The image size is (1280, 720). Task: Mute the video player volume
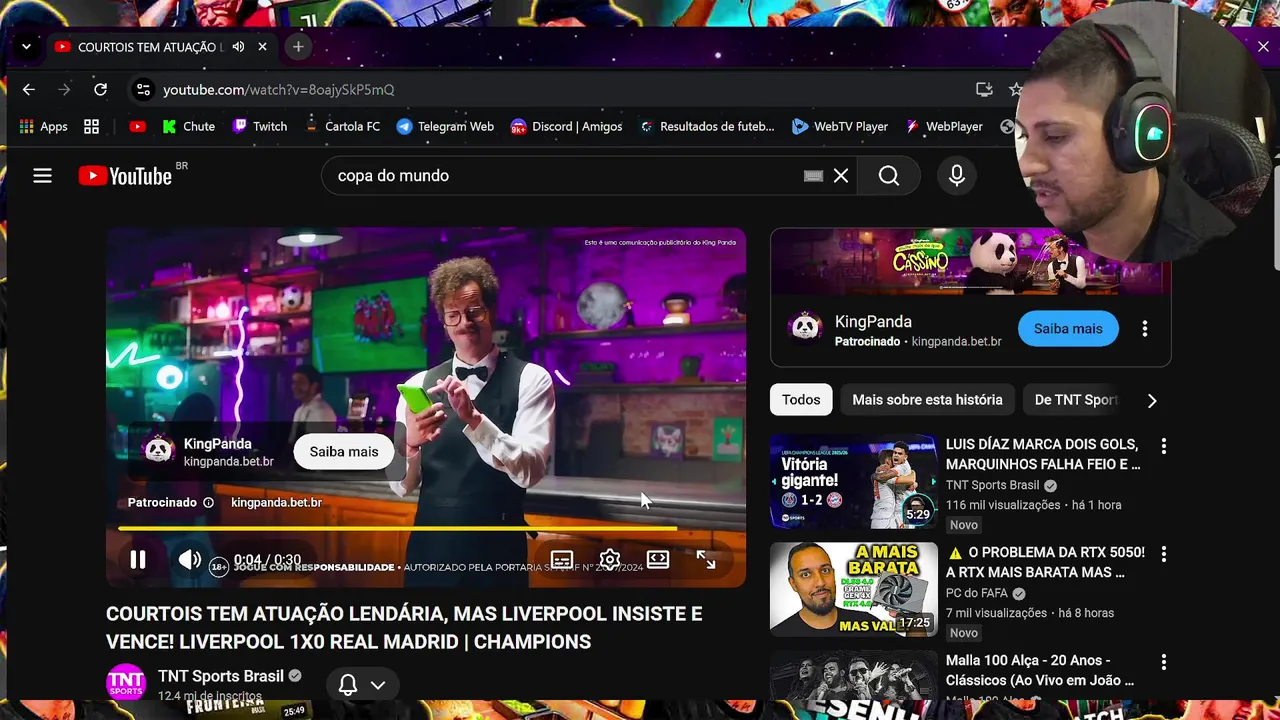coord(189,560)
